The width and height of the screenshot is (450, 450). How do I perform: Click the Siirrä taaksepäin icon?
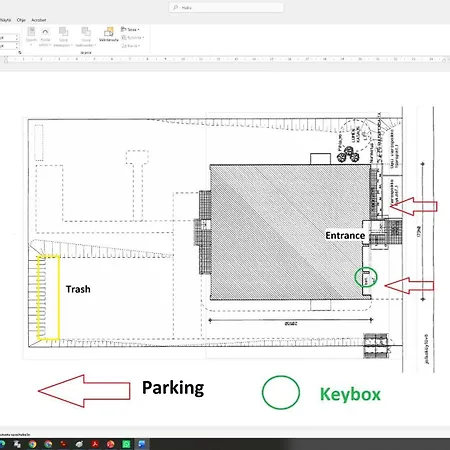click(x=86, y=32)
